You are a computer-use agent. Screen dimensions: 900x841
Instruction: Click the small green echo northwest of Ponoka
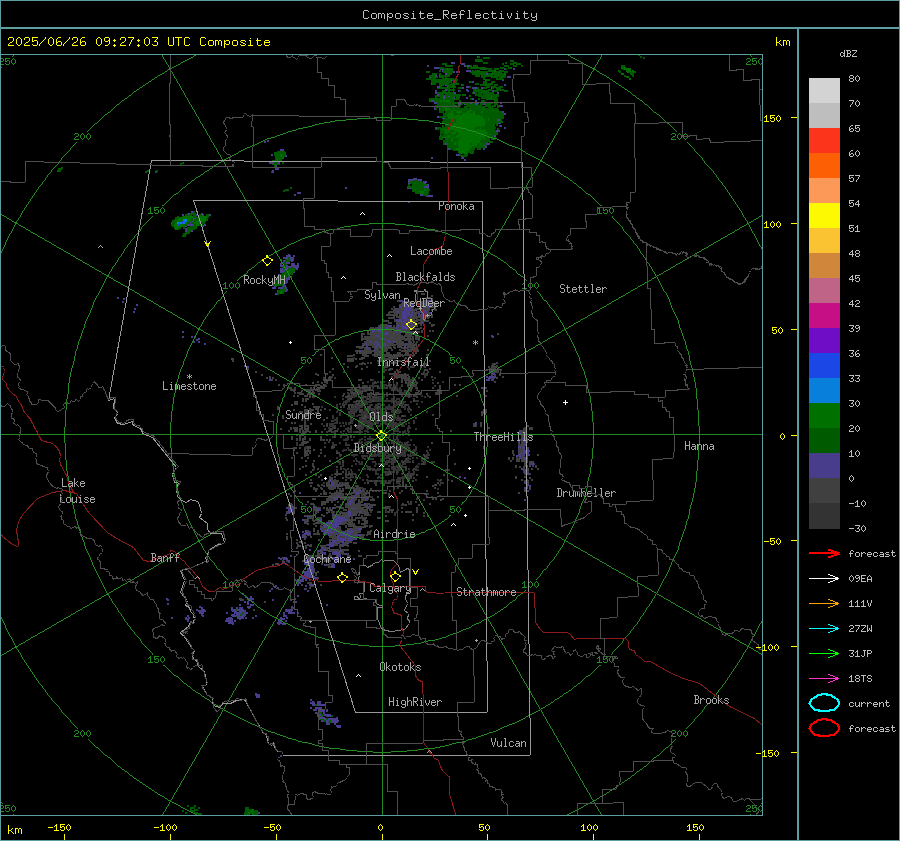[x=418, y=187]
